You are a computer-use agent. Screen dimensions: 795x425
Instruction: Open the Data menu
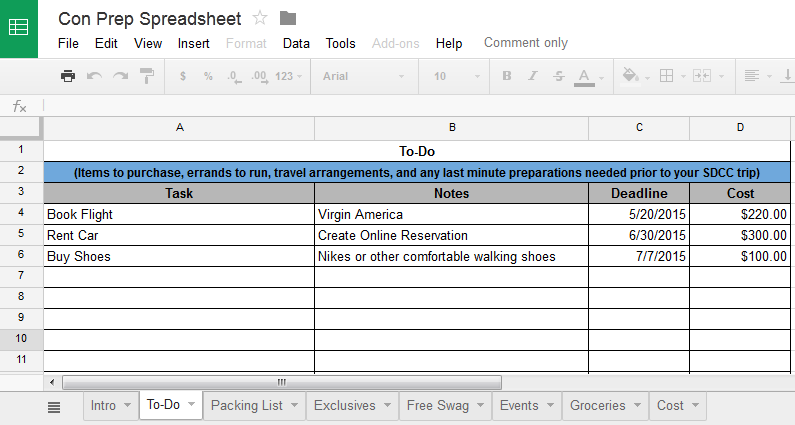click(x=296, y=44)
